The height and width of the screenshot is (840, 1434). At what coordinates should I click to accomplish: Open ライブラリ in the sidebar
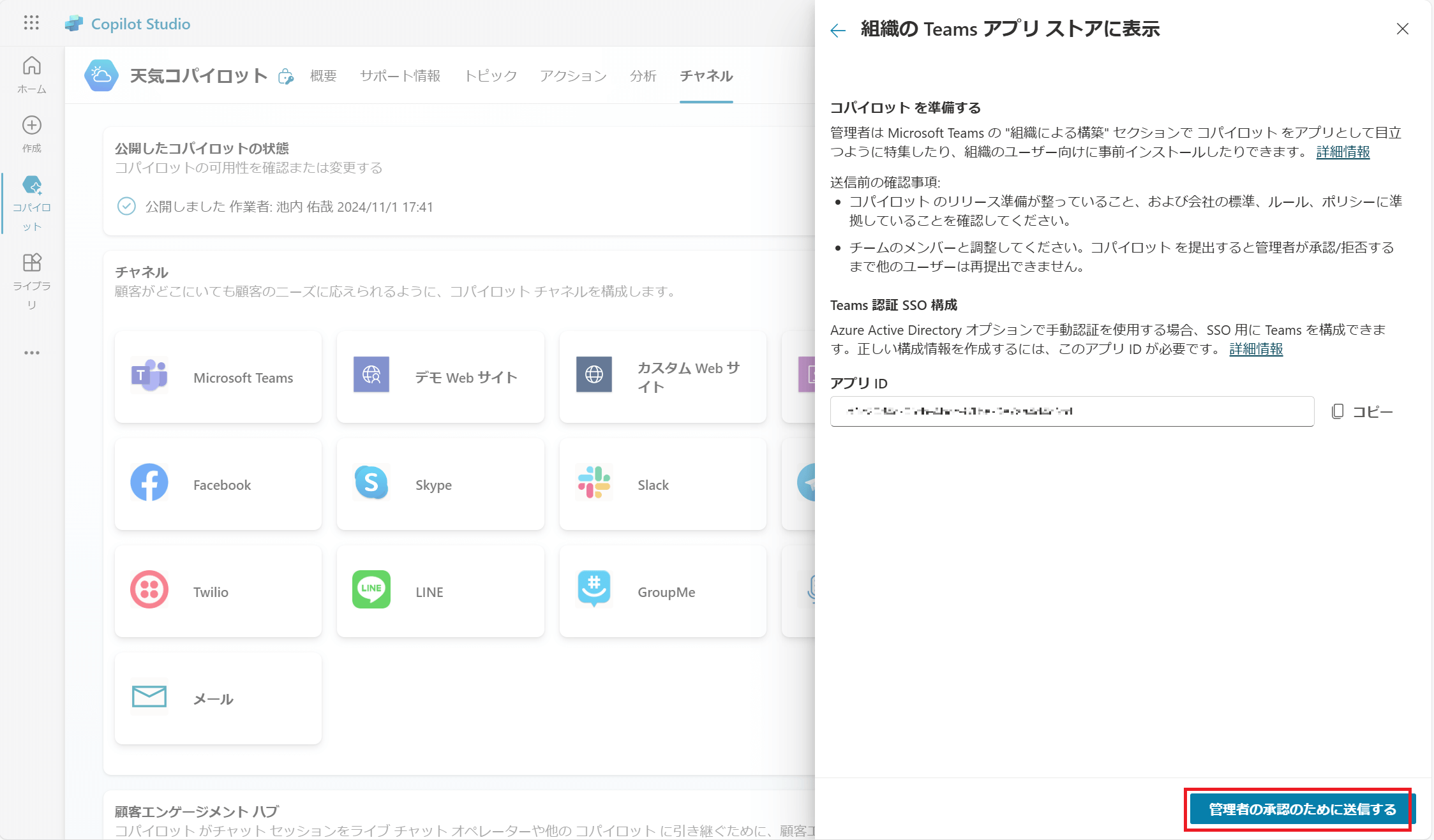click(32, 281)
